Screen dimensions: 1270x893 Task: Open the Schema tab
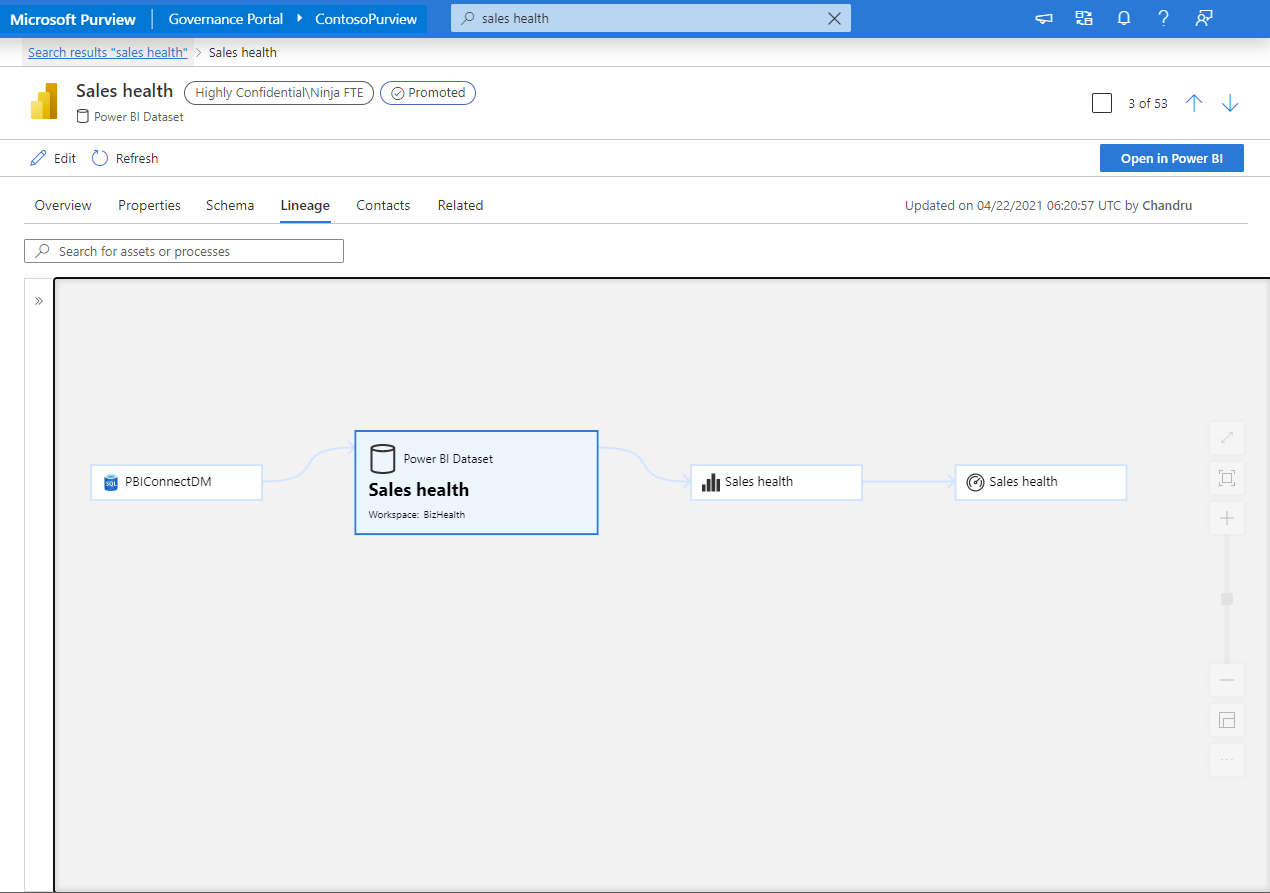[230, 205]
